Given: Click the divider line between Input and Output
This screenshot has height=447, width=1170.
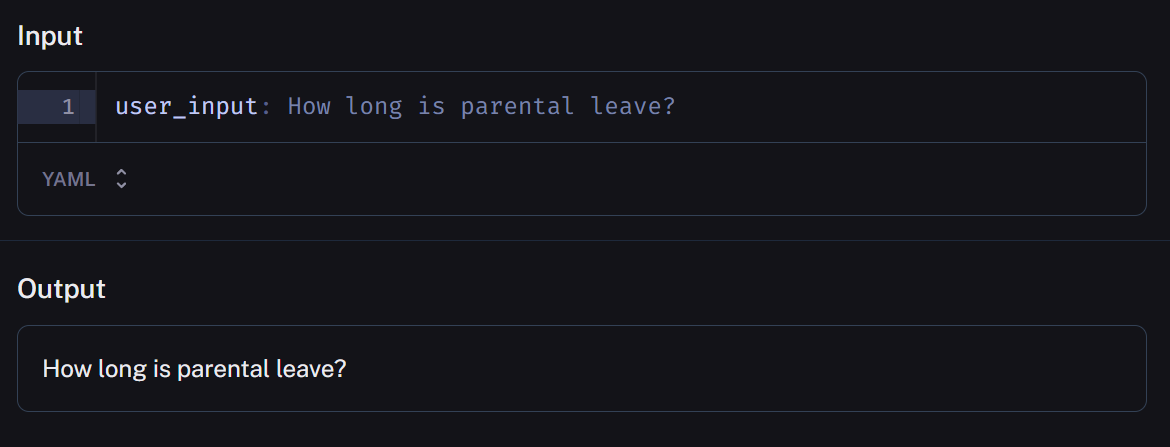Looking at the screenshot, I should [x=585, y=241].
